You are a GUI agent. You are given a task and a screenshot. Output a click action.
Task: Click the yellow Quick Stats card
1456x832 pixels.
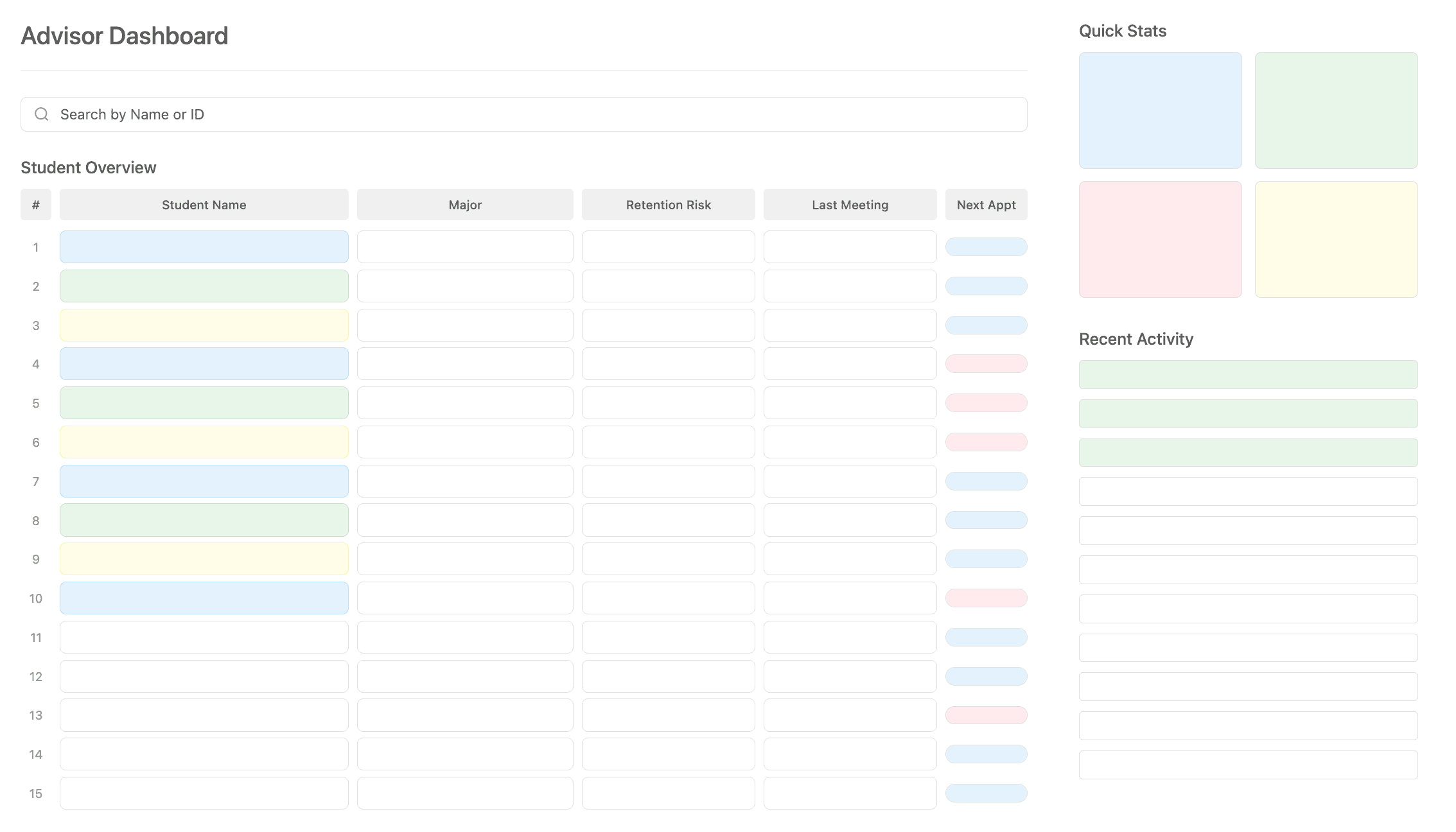[x=1336, y=239]
